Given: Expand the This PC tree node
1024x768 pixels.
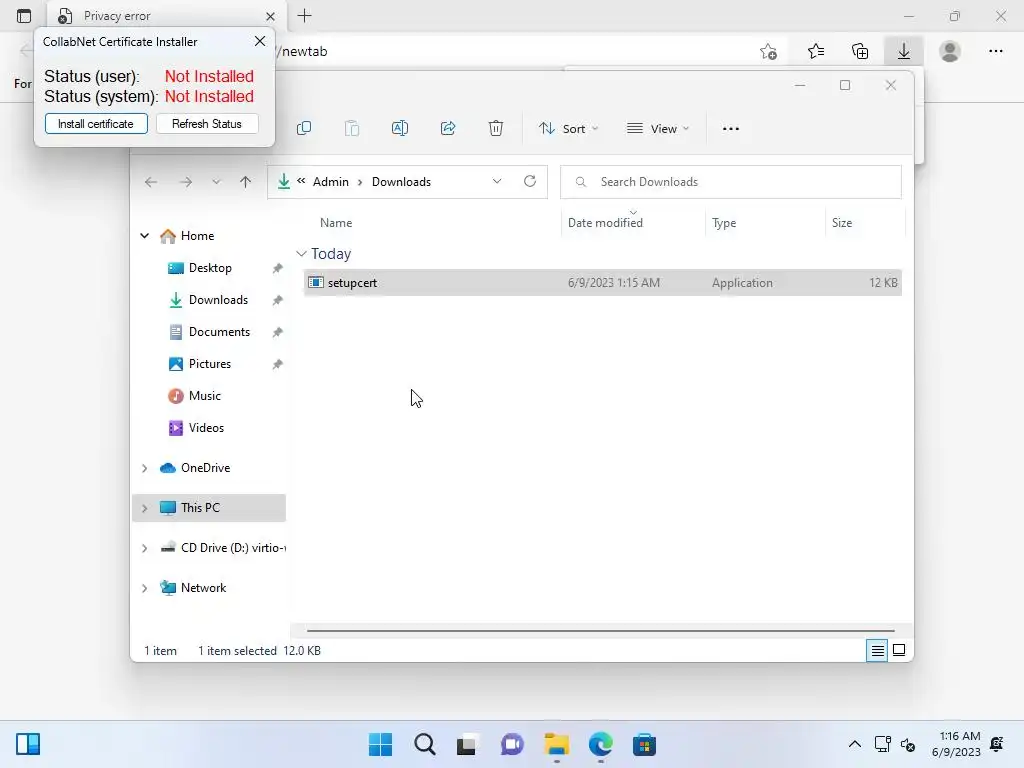Looking at the screenshot, I should 144,508.
